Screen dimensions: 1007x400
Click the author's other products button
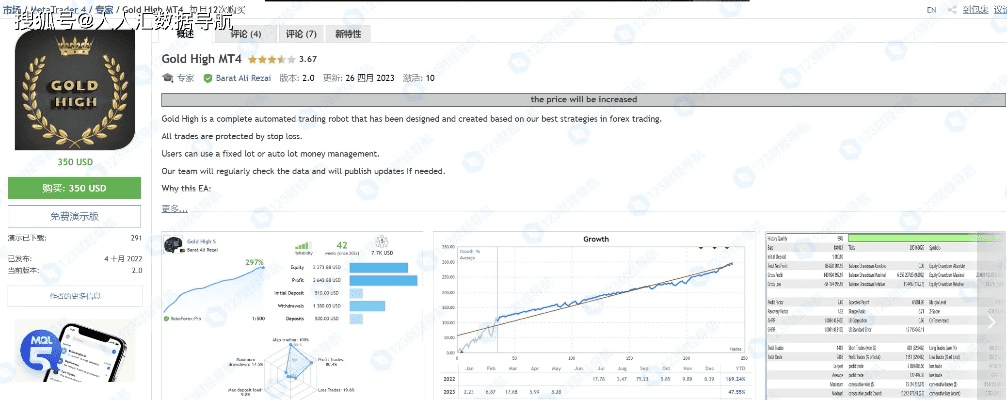click(x=75, y=296)
